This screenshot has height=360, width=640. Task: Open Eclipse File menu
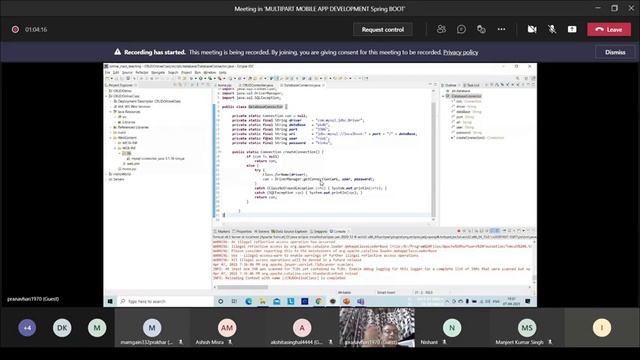click(x=107, y=73)
